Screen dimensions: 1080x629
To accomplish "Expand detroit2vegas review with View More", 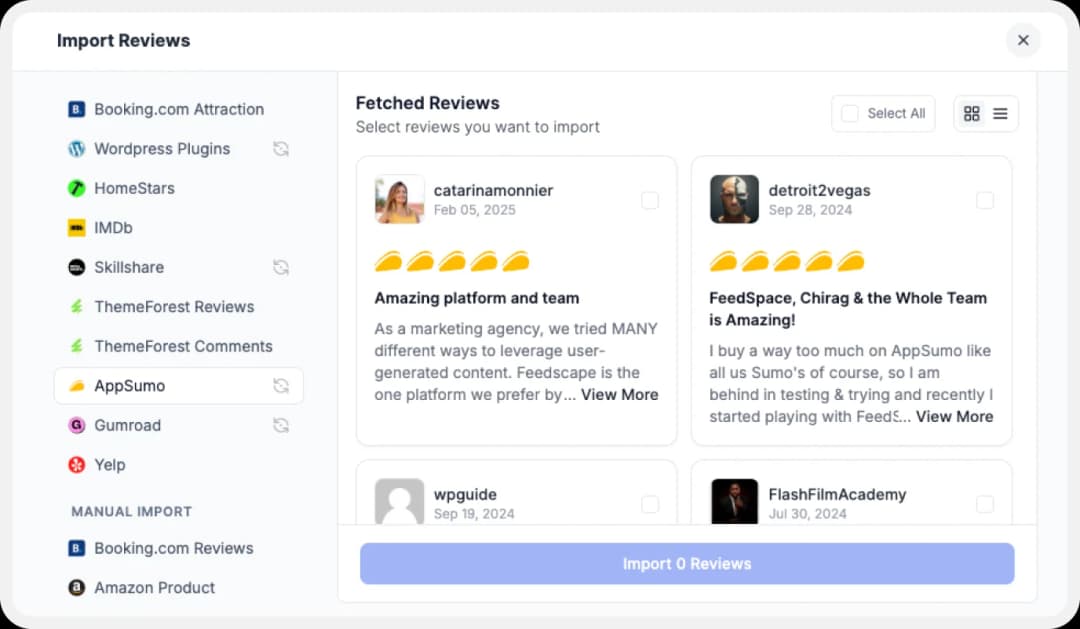I will (954, 416).
